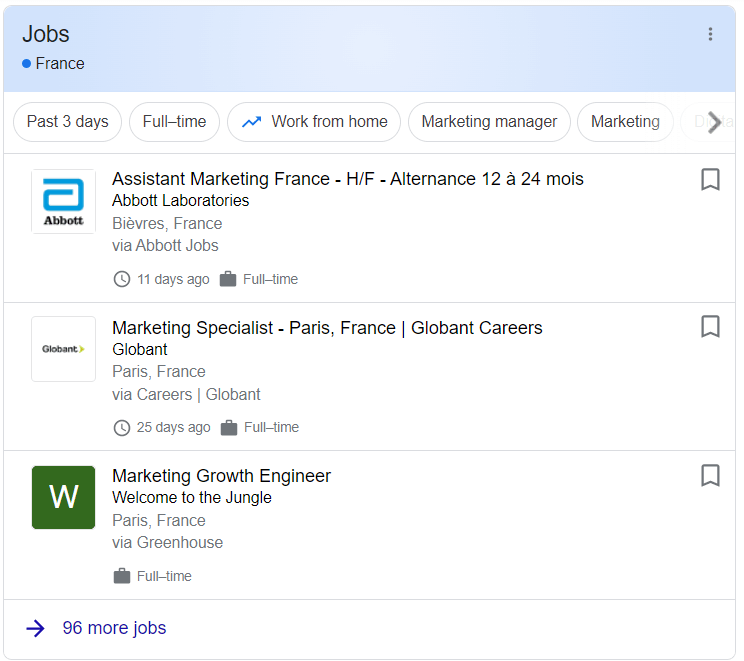Open the three-dot options menu in Jobs header

click(x=710, y=34)
